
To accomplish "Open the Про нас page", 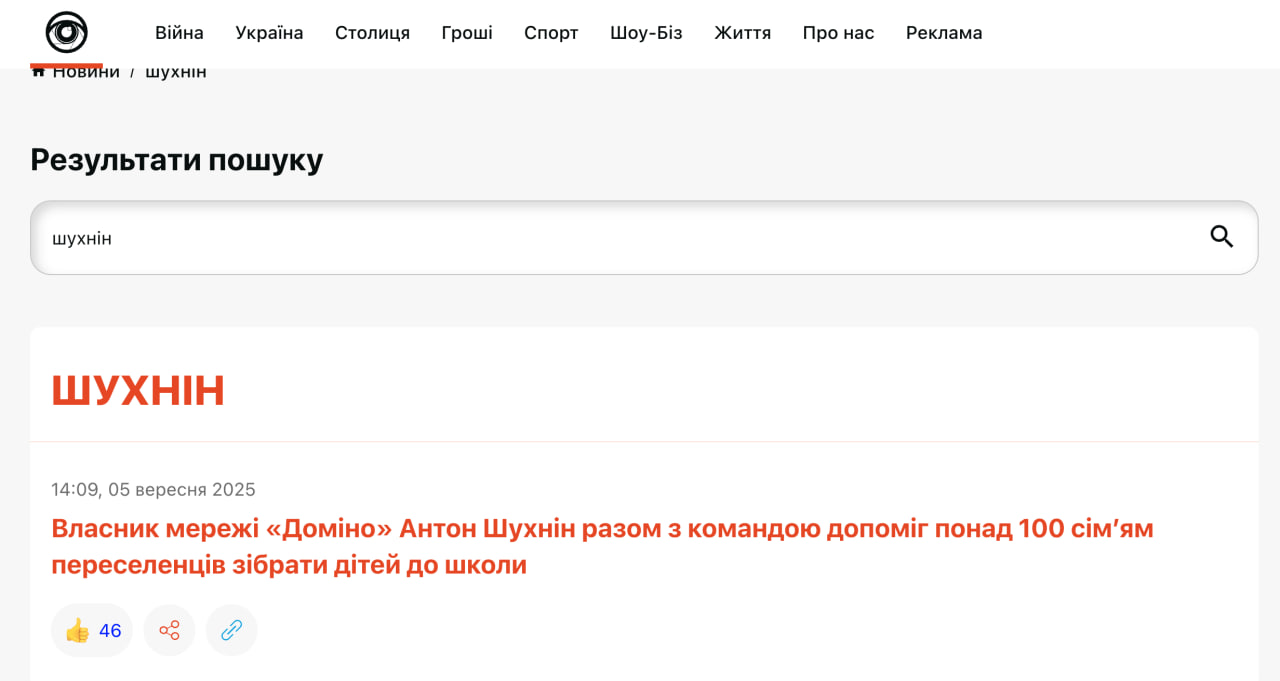I will pos(838,33).
